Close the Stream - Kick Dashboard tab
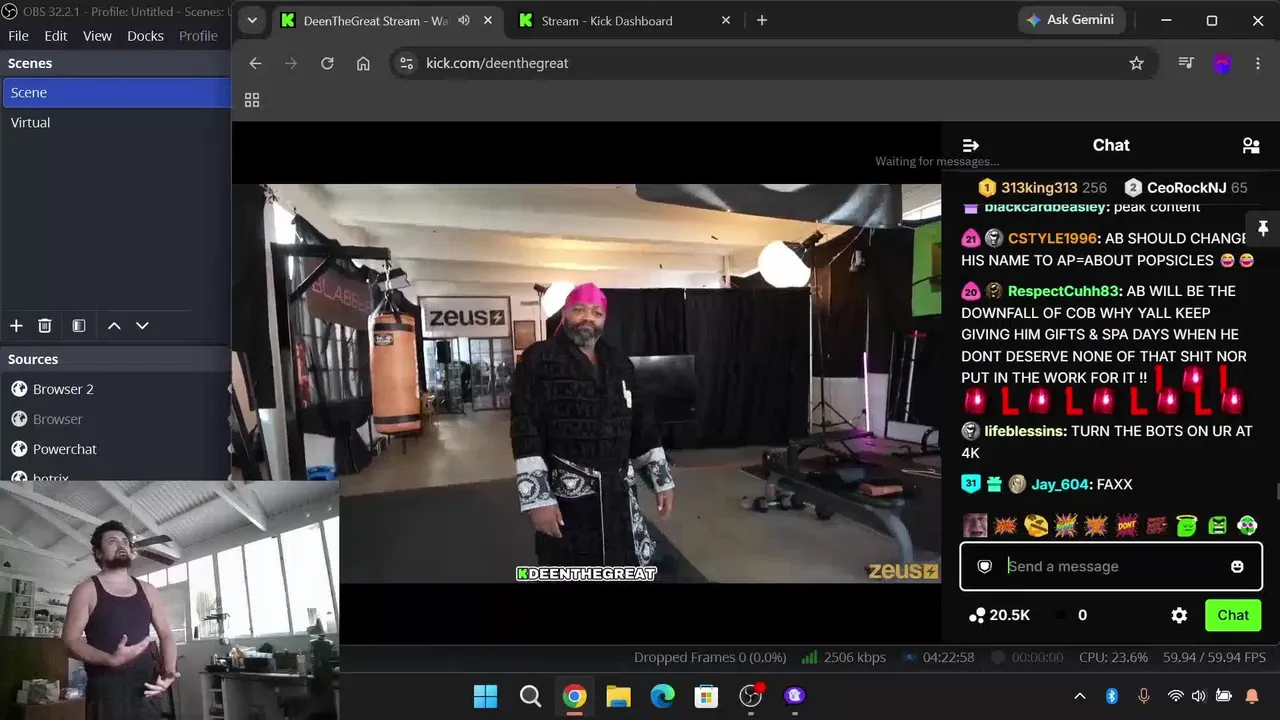 pos(726,20)
